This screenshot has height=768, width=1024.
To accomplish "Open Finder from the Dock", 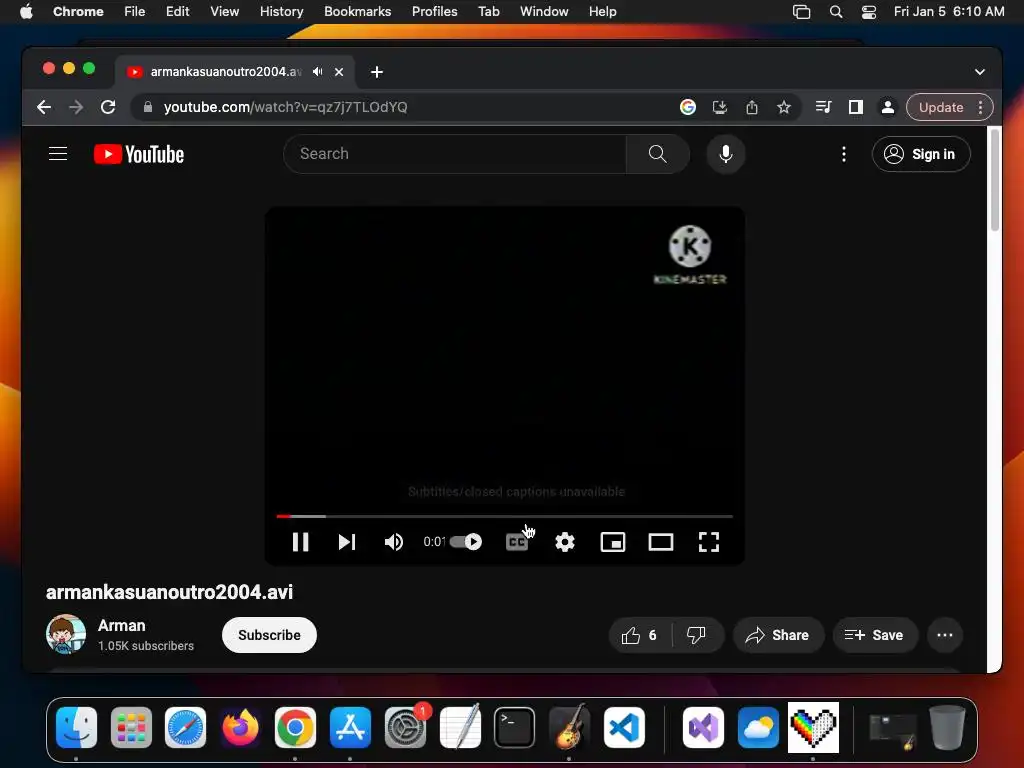I will coord(76,727).
